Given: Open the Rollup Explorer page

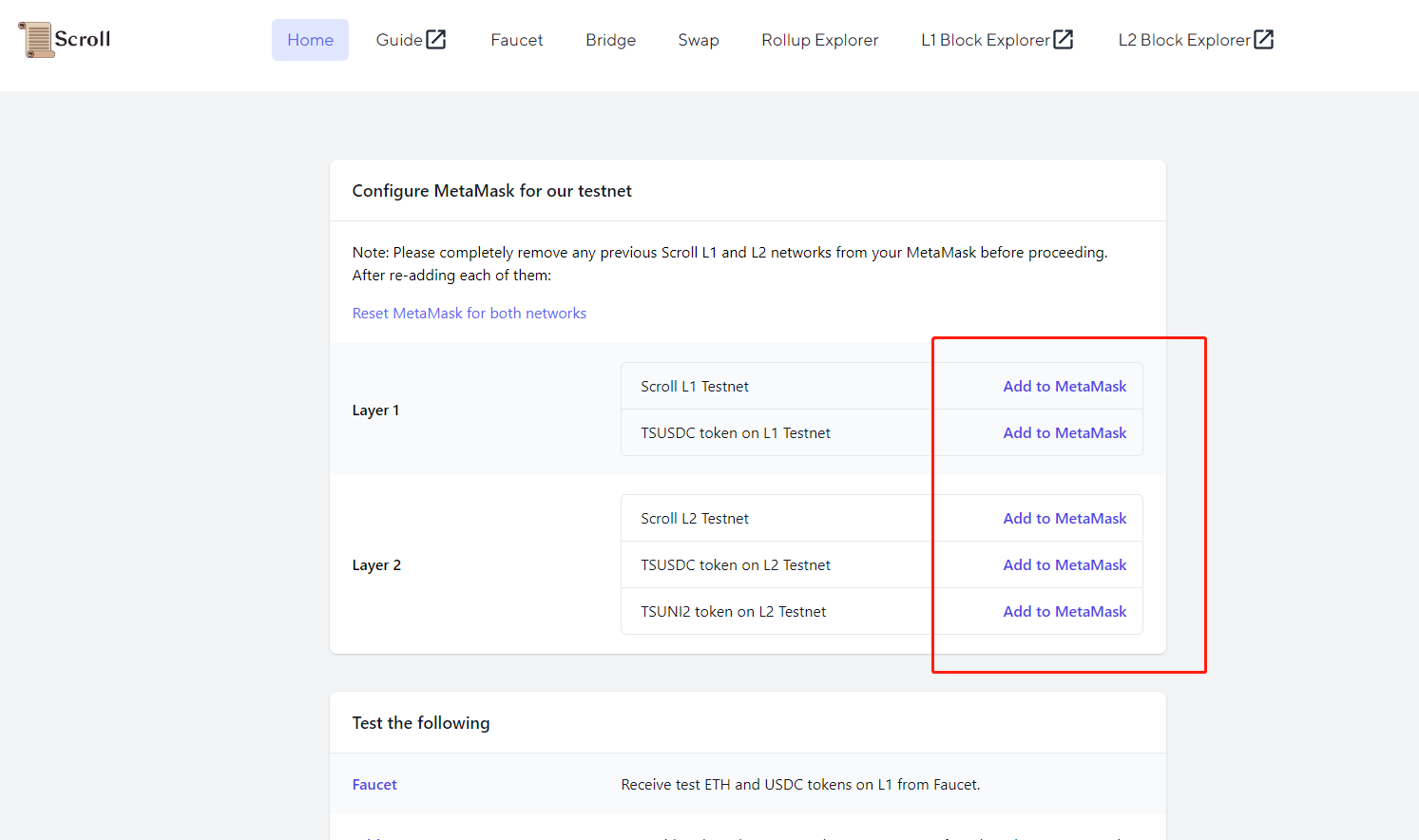Looking at the screenshot, I should point(820,40).
